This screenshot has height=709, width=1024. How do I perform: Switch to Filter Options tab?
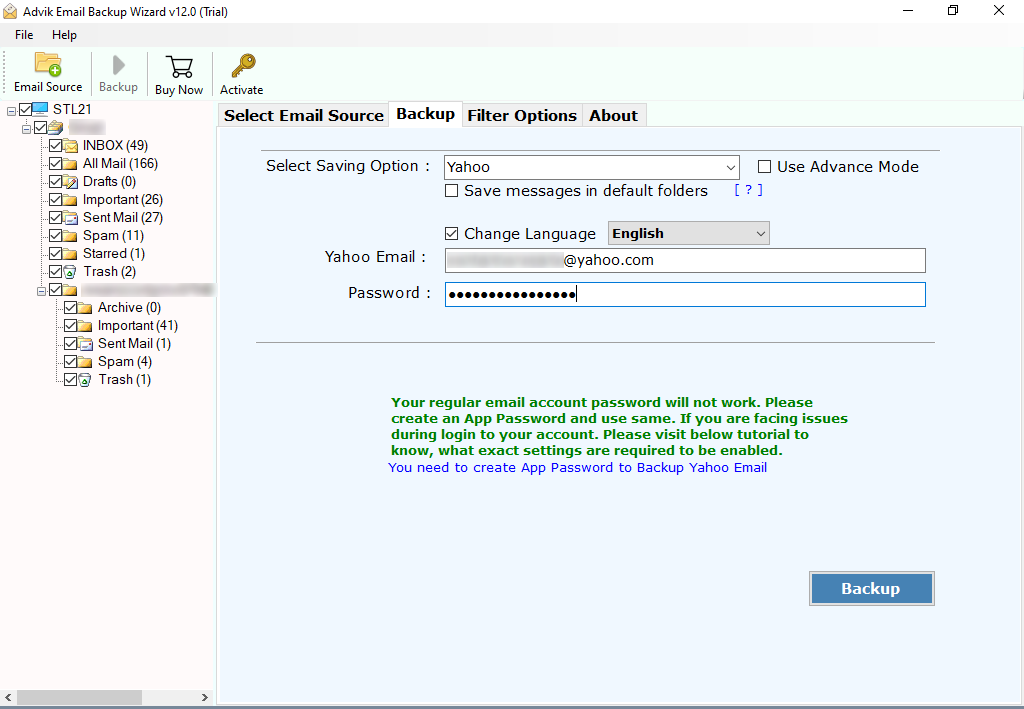(522, 116)
